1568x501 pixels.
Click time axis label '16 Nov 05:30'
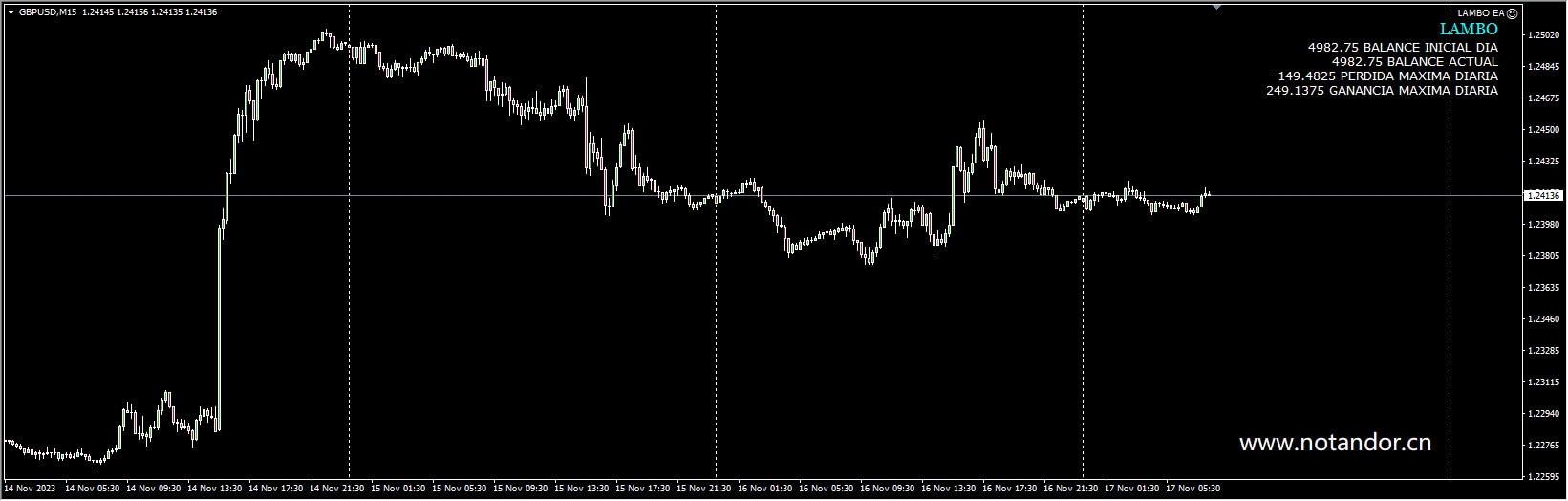[x=827, y=488]
